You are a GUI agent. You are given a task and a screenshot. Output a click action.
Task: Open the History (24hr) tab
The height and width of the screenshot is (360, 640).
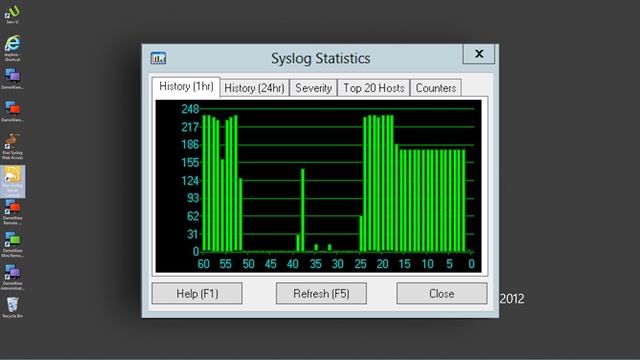(x=254, y=88)
